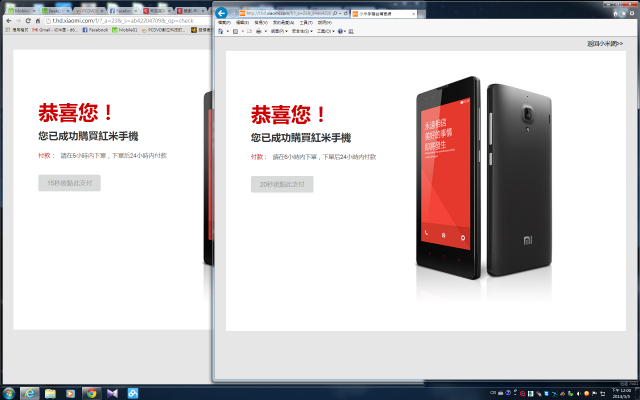Click the Chrome reload button
640x400 pixels.
coord(28,20)
